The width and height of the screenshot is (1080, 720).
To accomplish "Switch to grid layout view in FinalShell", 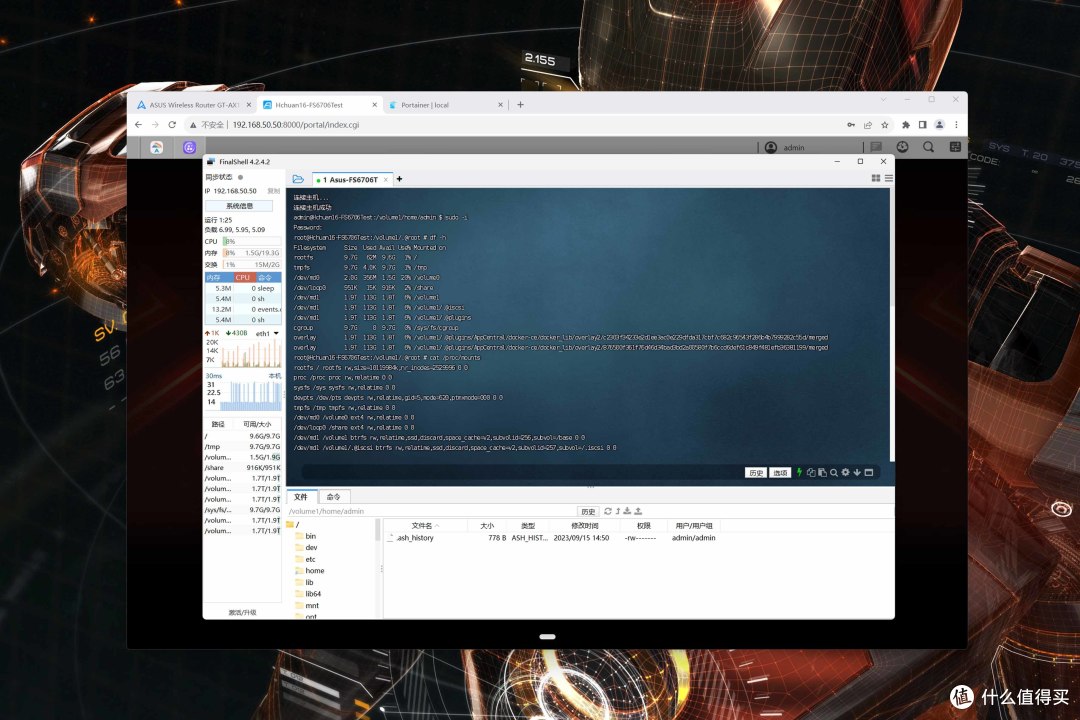I will click(x=876, y=178).
